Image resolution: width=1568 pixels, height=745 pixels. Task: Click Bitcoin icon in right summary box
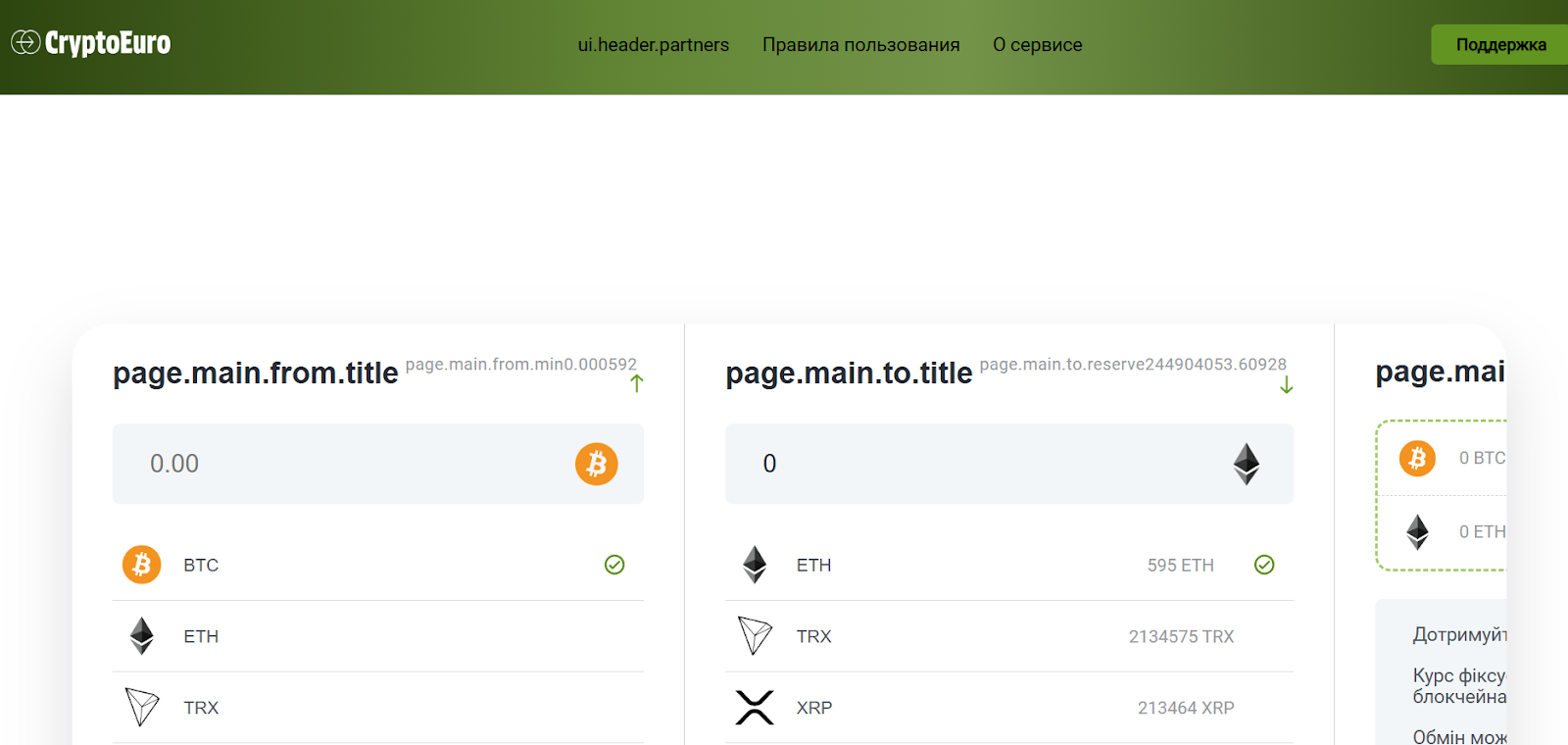(x=1417, y=458)
